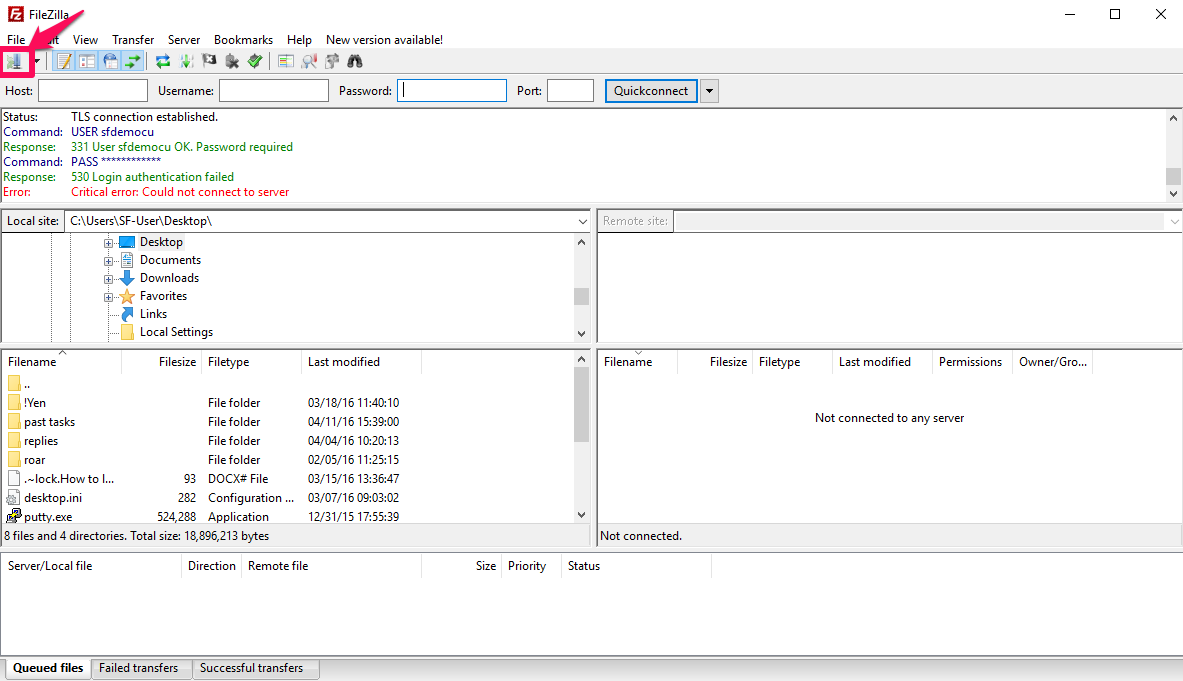The image size is (1183, 681).
Task: Switch to the Queued files tab
Action: pyautogui.click(x=48, y=668)
